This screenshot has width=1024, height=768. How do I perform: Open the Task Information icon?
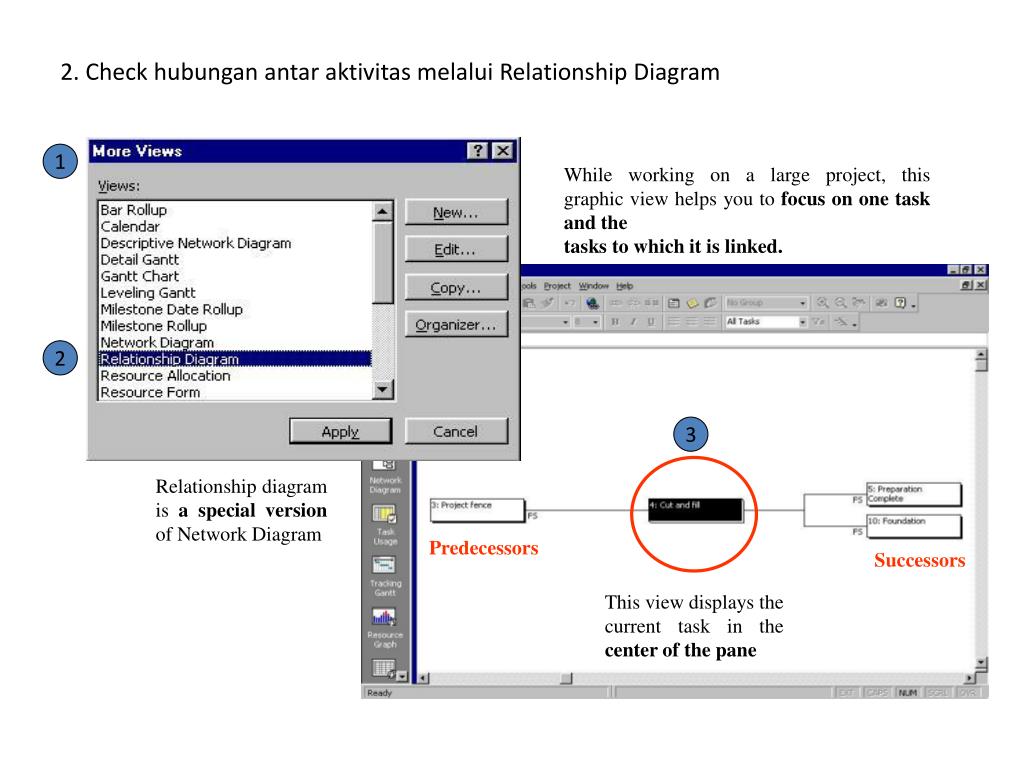tap(674, 303)
